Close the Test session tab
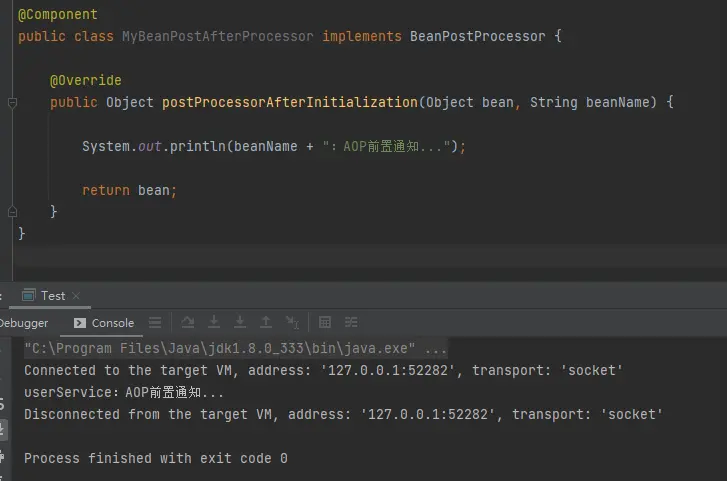This screenshot has height=481, width=727. point(75,296)
